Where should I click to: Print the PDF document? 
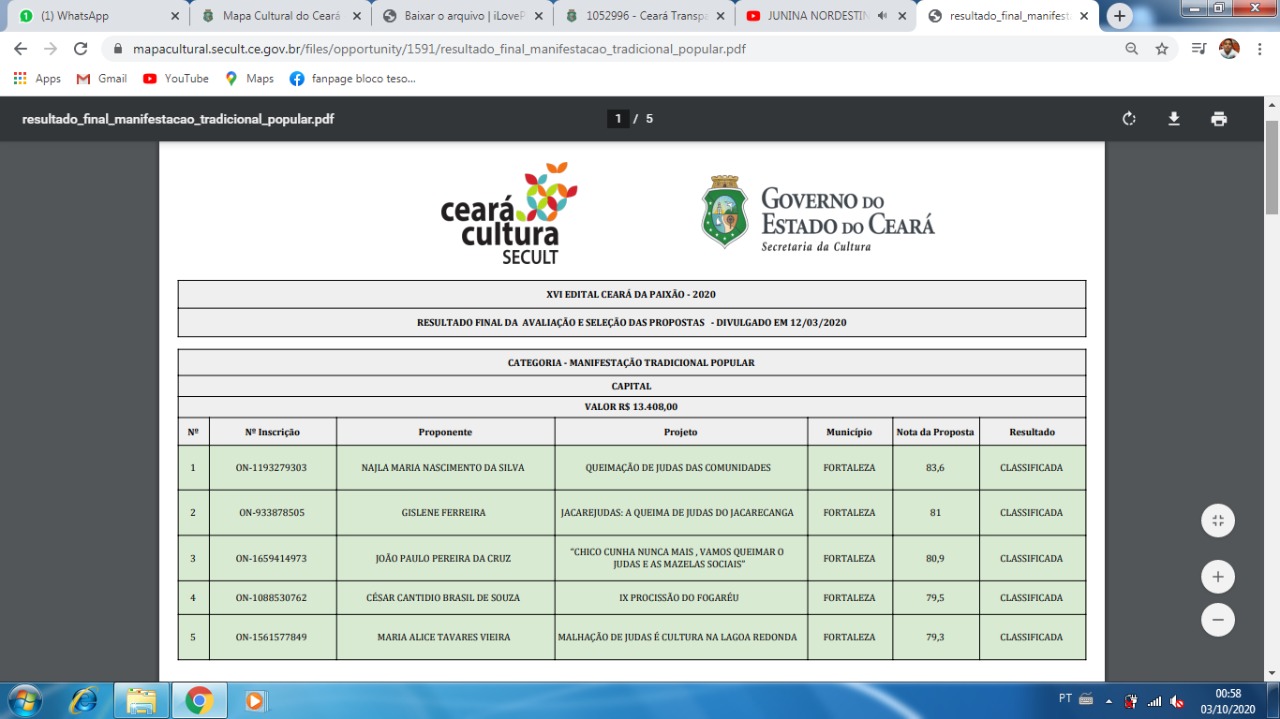(1218, 119)
